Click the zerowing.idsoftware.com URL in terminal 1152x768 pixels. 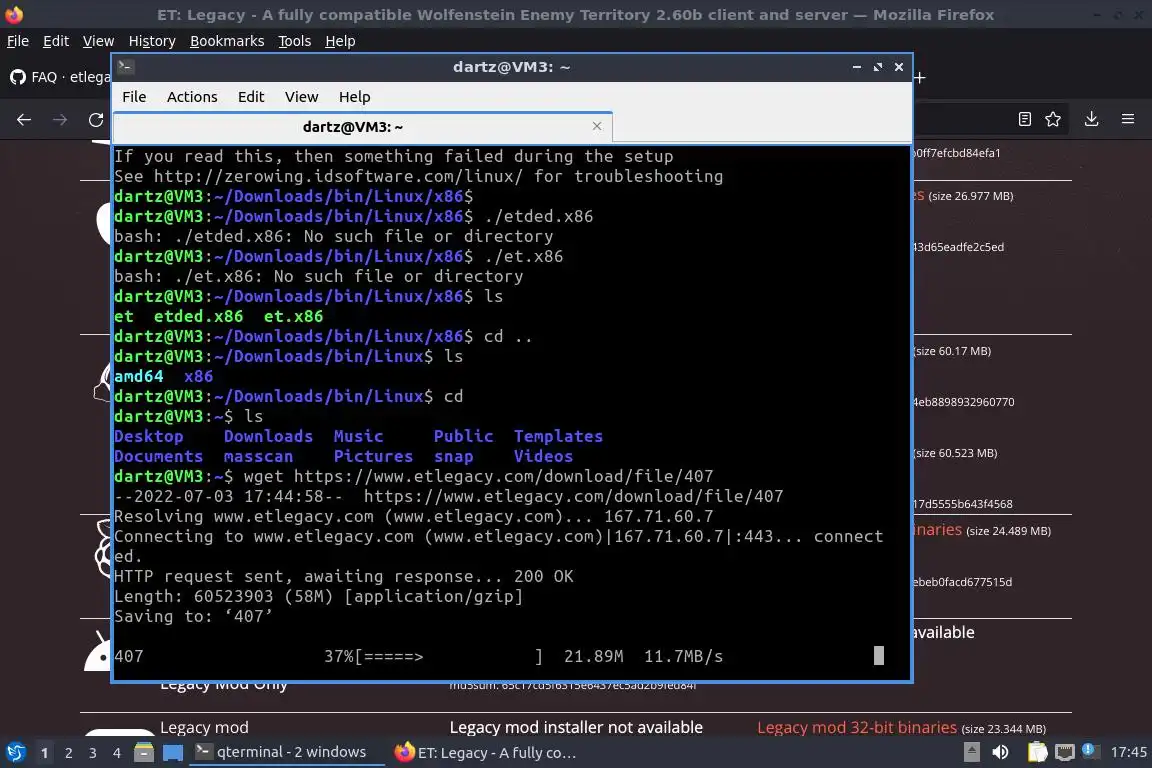[x=338, y=176]
